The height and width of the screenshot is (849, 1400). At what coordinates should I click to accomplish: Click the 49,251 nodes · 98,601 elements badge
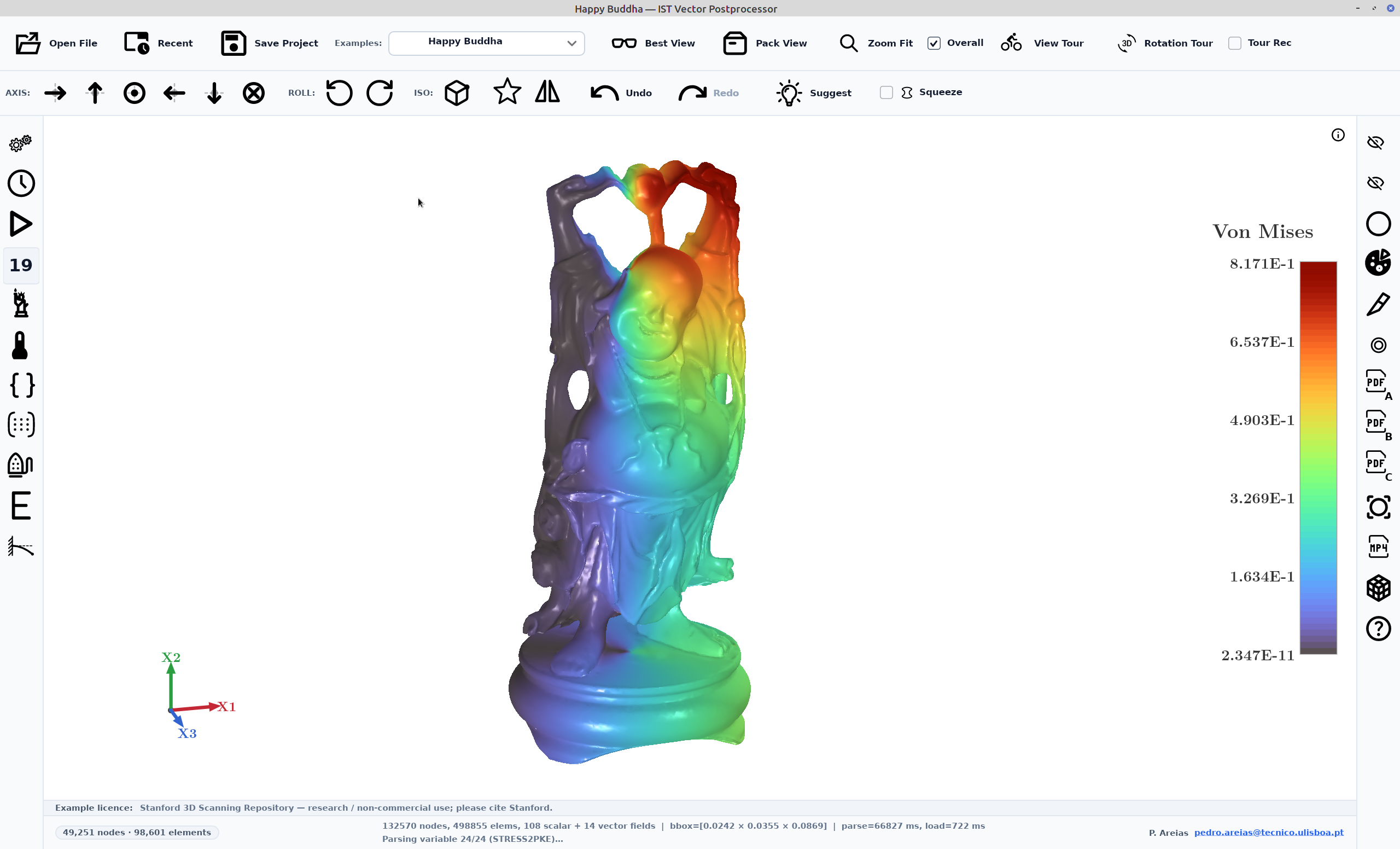coord(137,832)
